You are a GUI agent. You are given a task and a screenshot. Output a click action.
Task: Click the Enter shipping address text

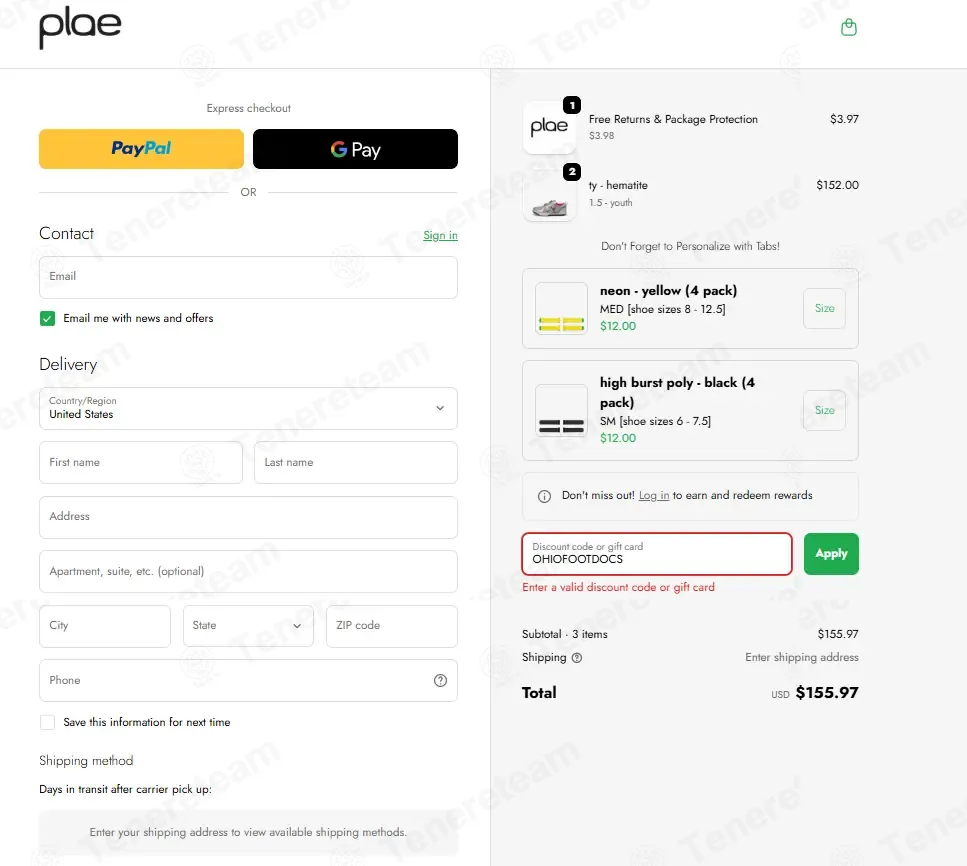click(x=801, y=658)
